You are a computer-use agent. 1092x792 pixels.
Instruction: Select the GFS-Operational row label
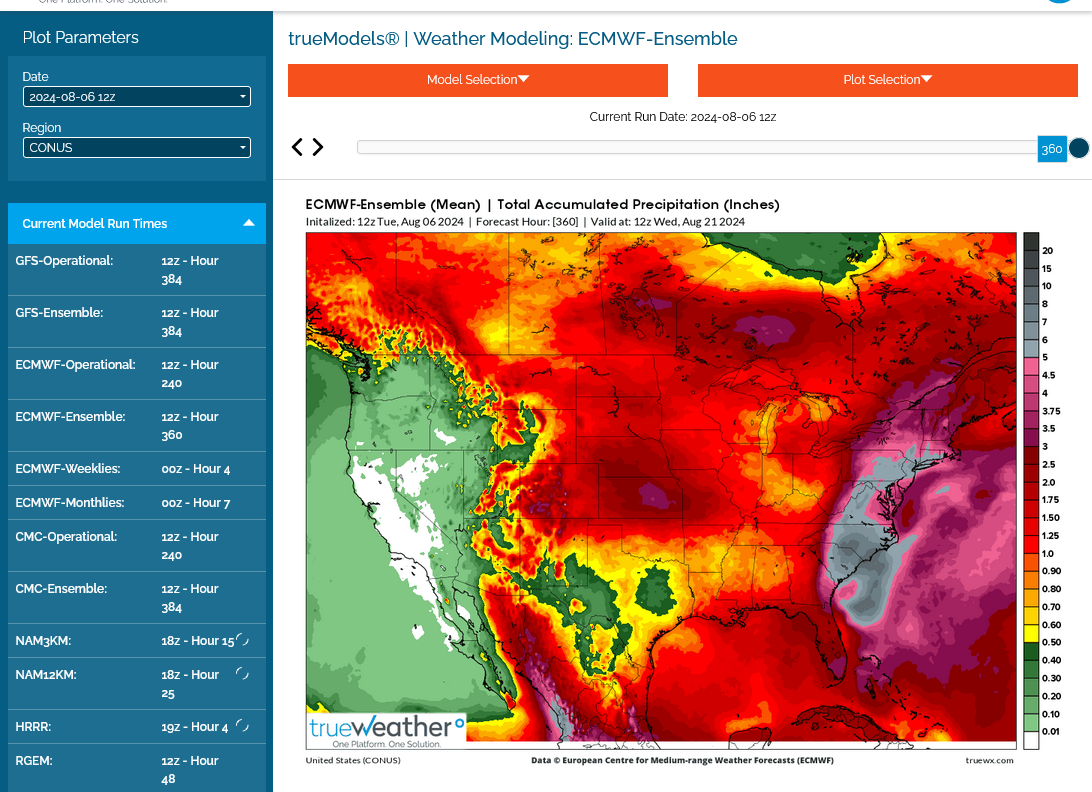pos(64,261)
